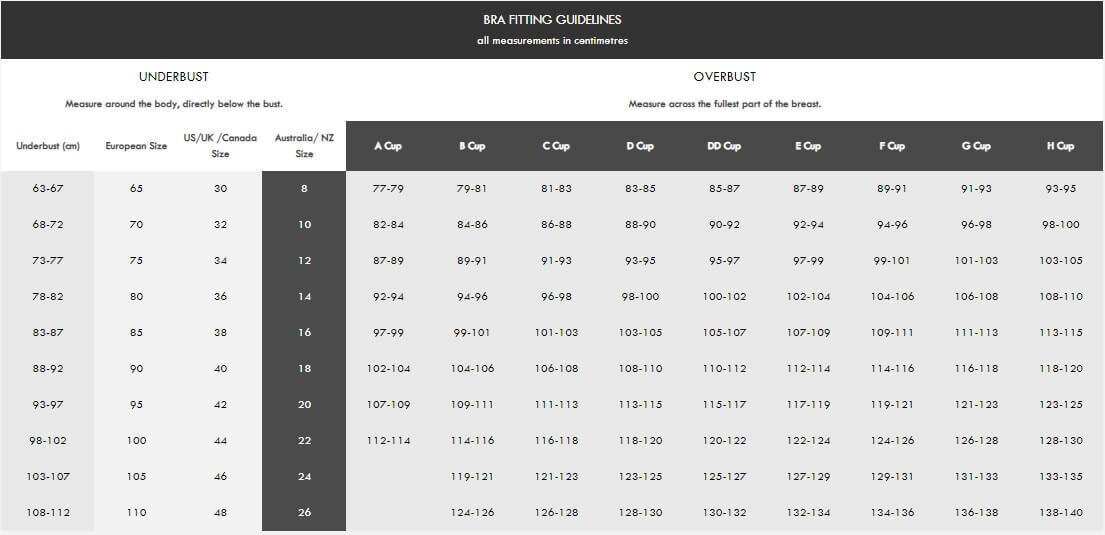Click 'Measure across the fullest part' instruction

[725, 104]
